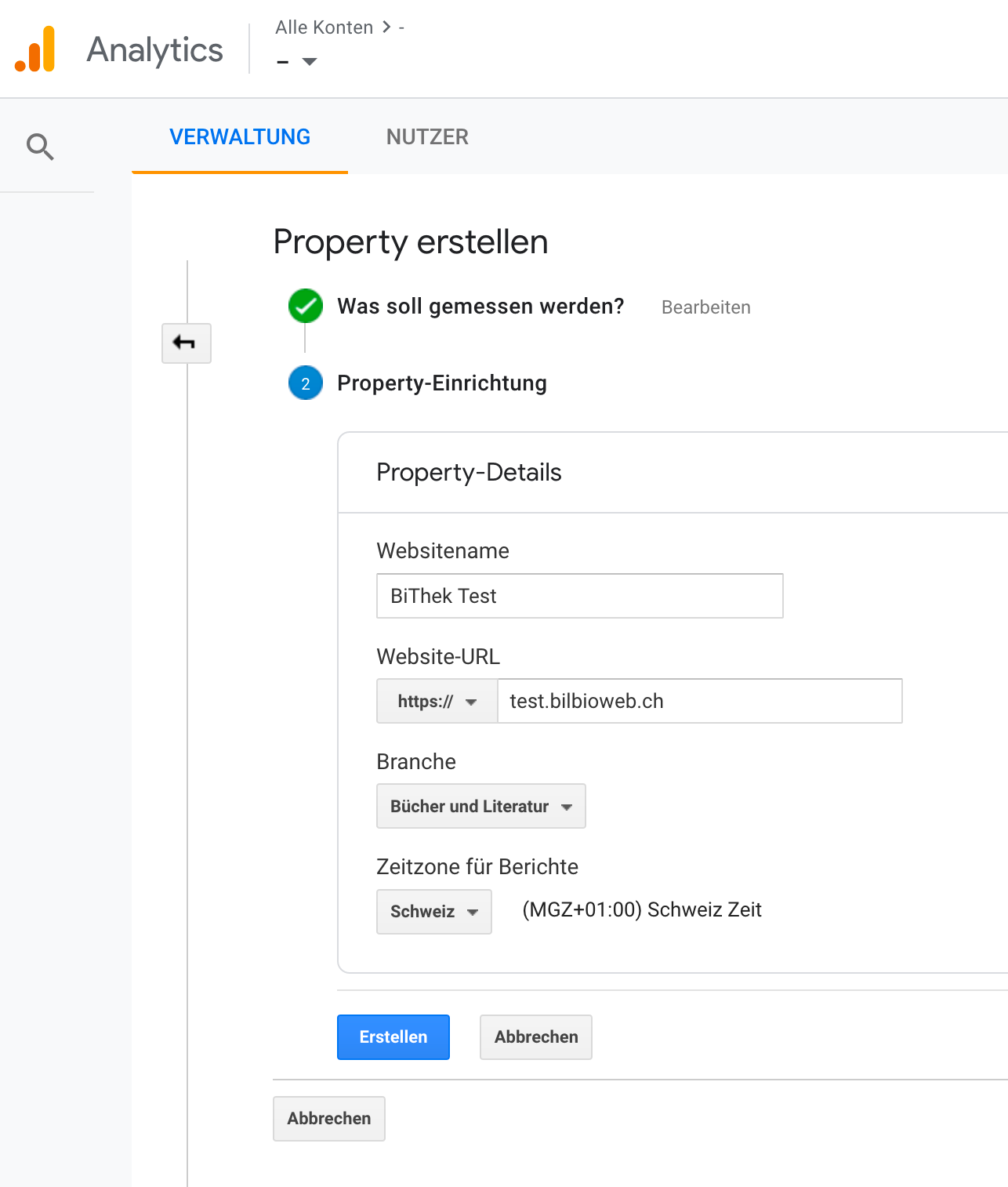The image size is (1008, 1187).
Task: Switch to the VERWALTUNG tab
Action: coord(240,137)
